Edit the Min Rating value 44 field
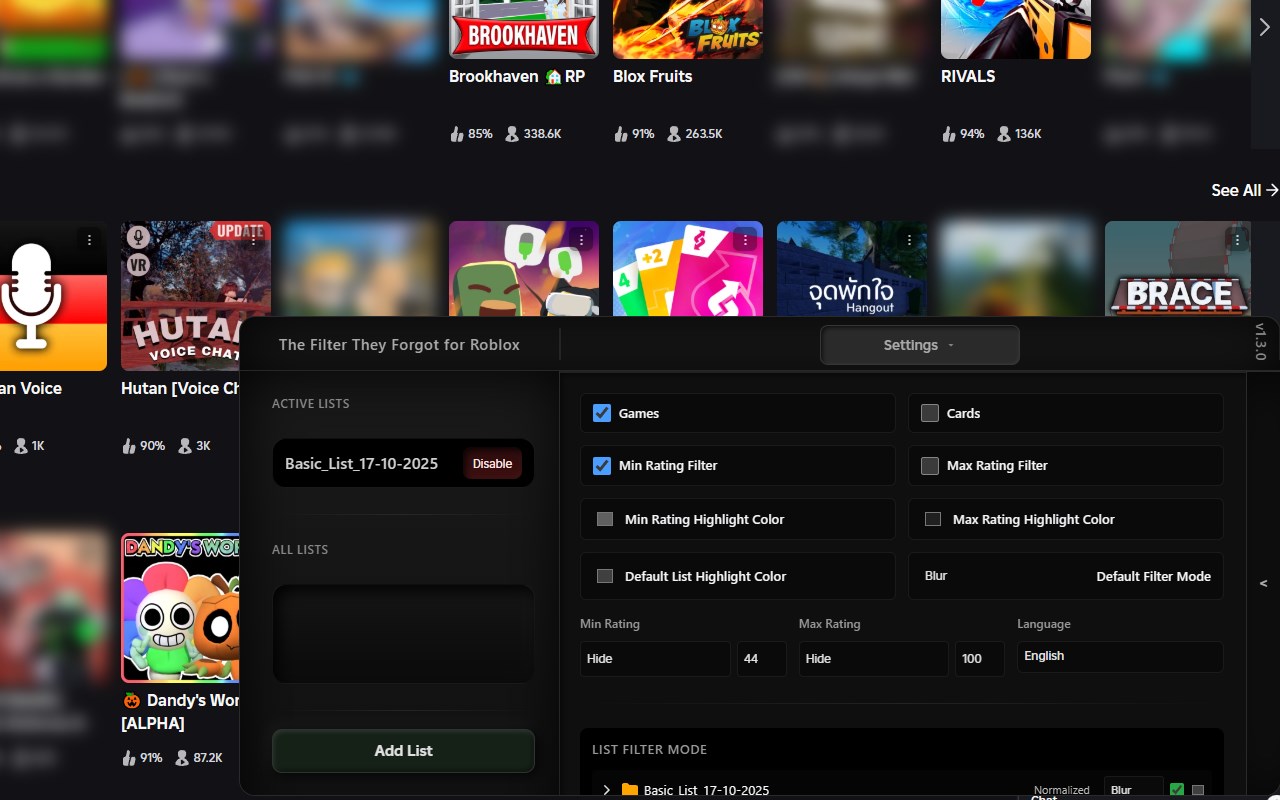The width and height of the screenshot is (1280, 800). [761, 659]
